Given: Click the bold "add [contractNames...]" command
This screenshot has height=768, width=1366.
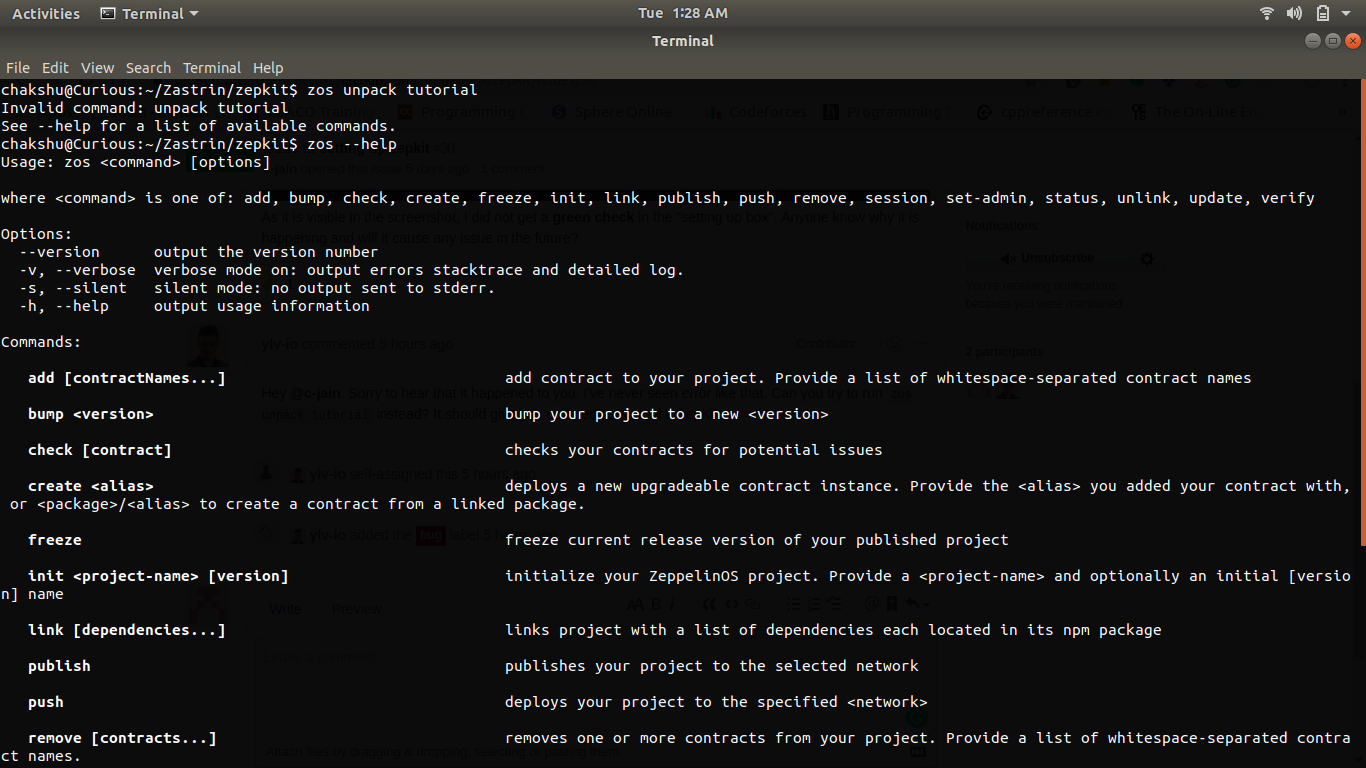Looking at the screenshot, I should click(x=127, y=378).
